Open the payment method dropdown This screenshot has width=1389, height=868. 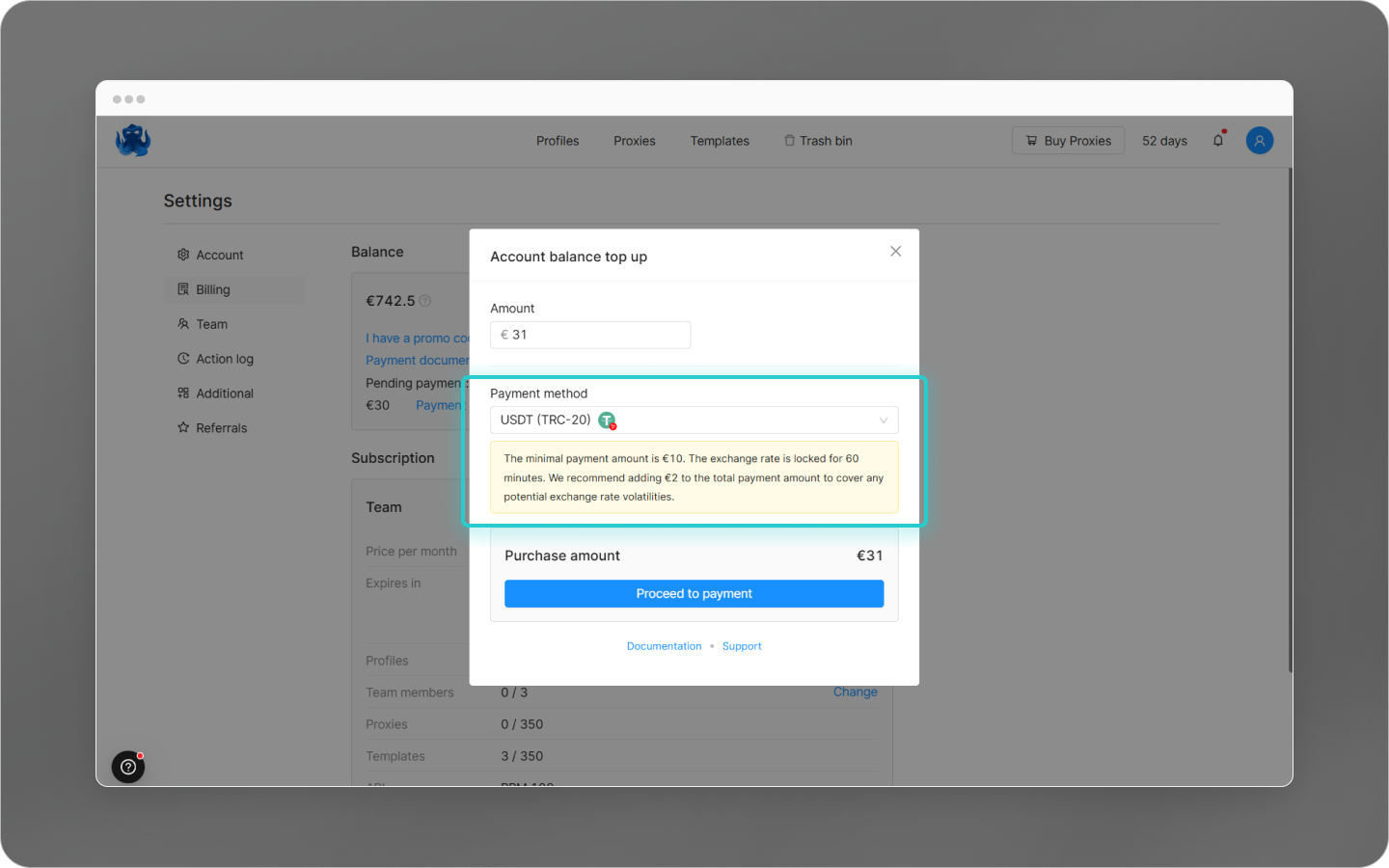tap(694, 420)
